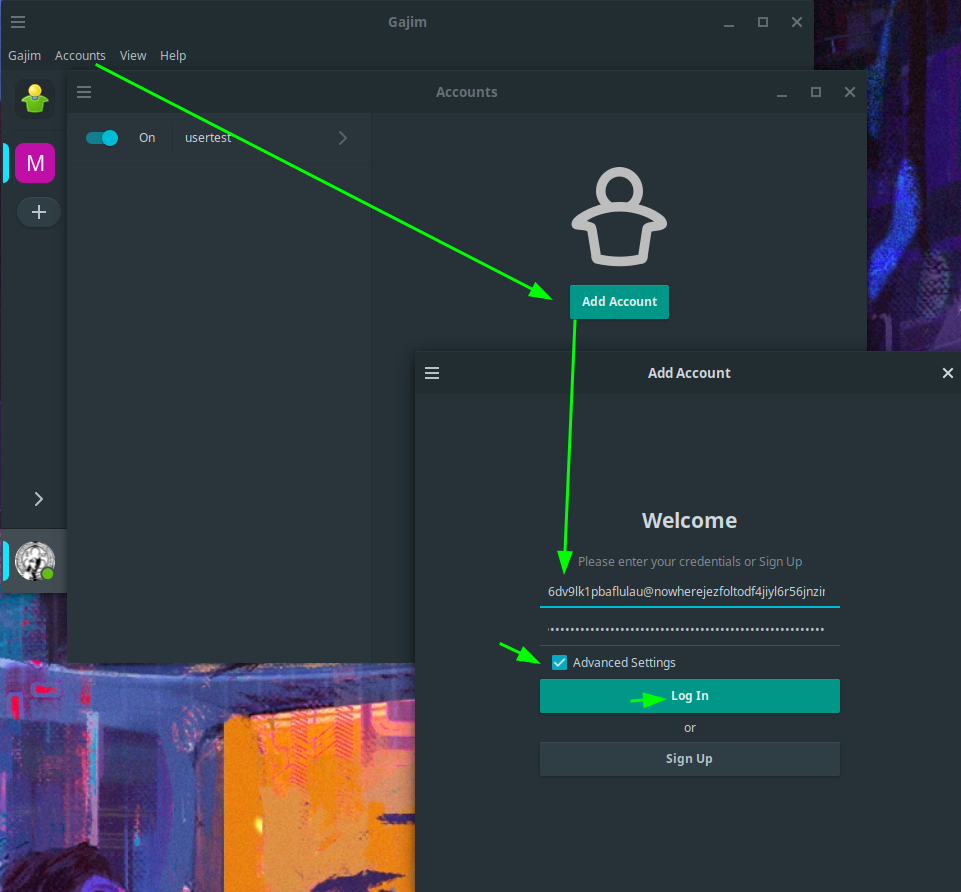Screen dimensions: 961x892
Task: Minimize the Gajim main window
Action: pos(729,24)
